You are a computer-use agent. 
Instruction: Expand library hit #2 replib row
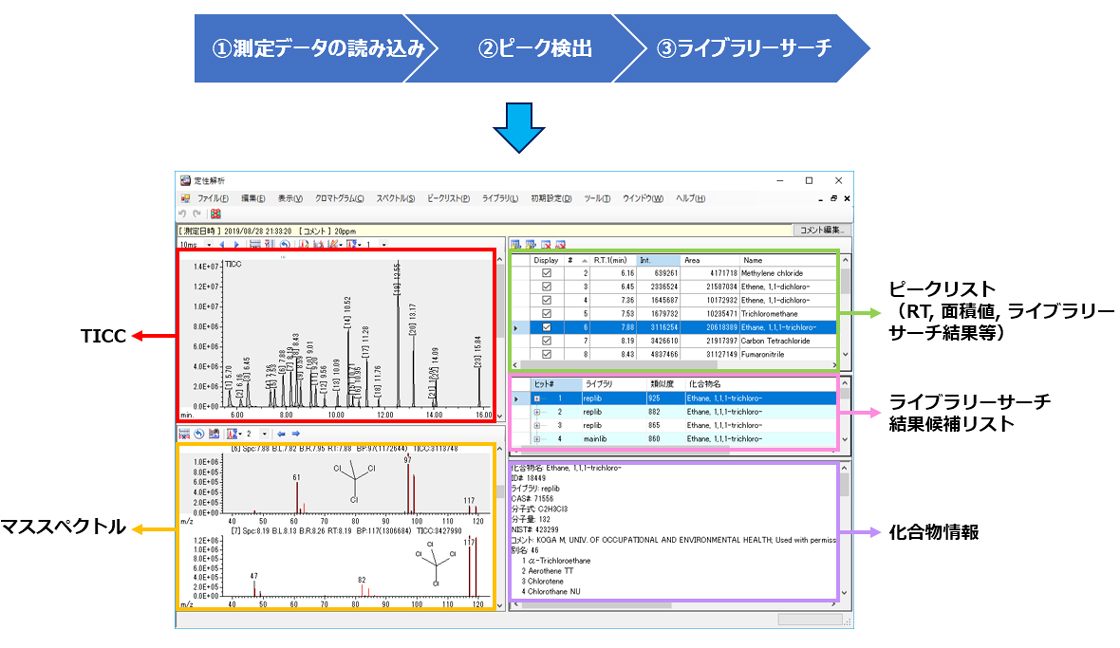tap(537, 411)
